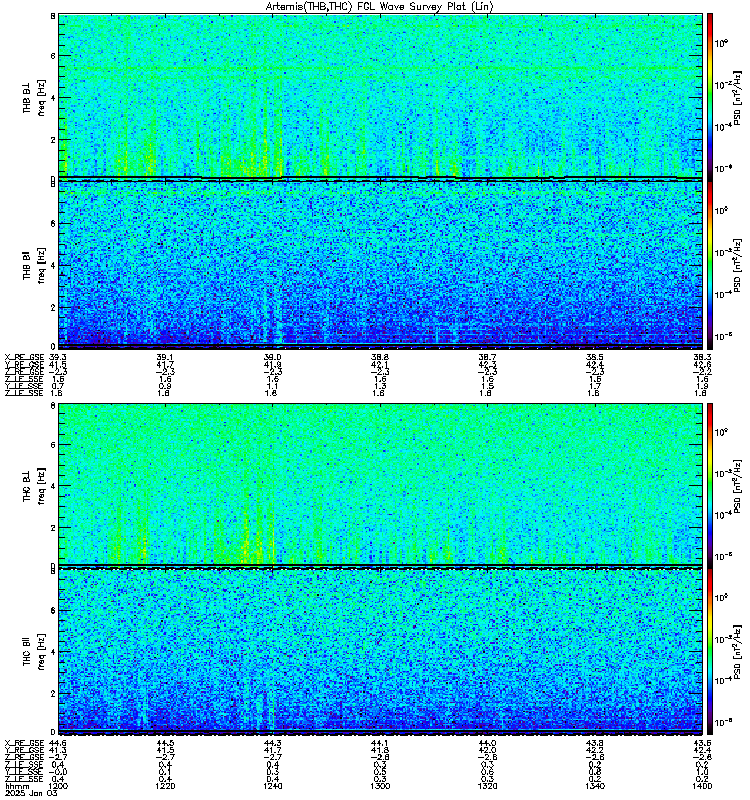Click the THB X_RE_GSE value '39.3'
750x800 pixels.
tap(58, 357)
